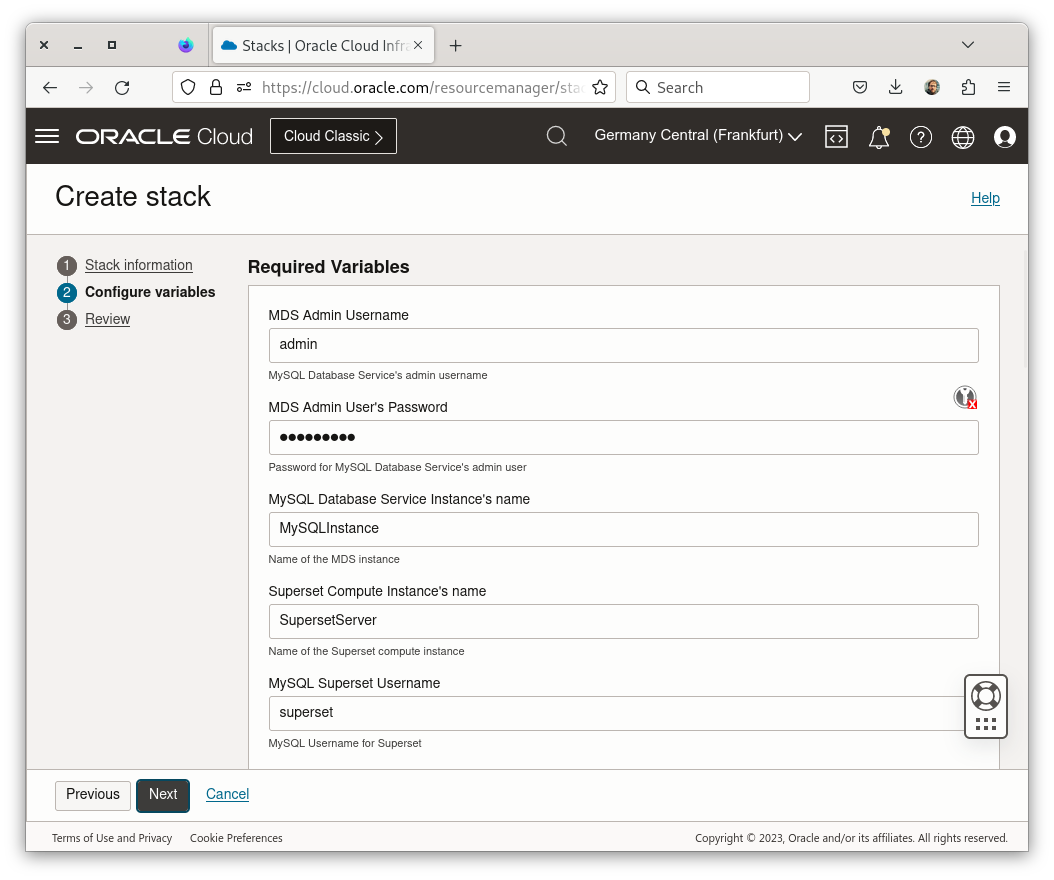
Task: Open the user profile avatar
Action: [x=1005, y=137]
